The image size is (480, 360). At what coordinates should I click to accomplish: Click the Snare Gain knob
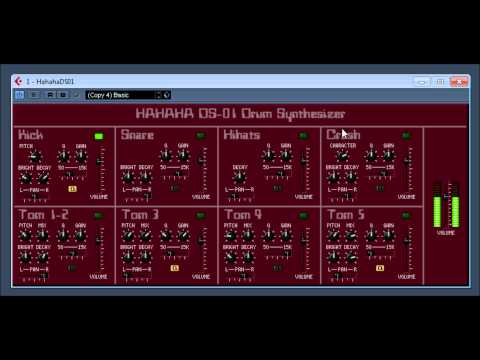tap(183, 156)
